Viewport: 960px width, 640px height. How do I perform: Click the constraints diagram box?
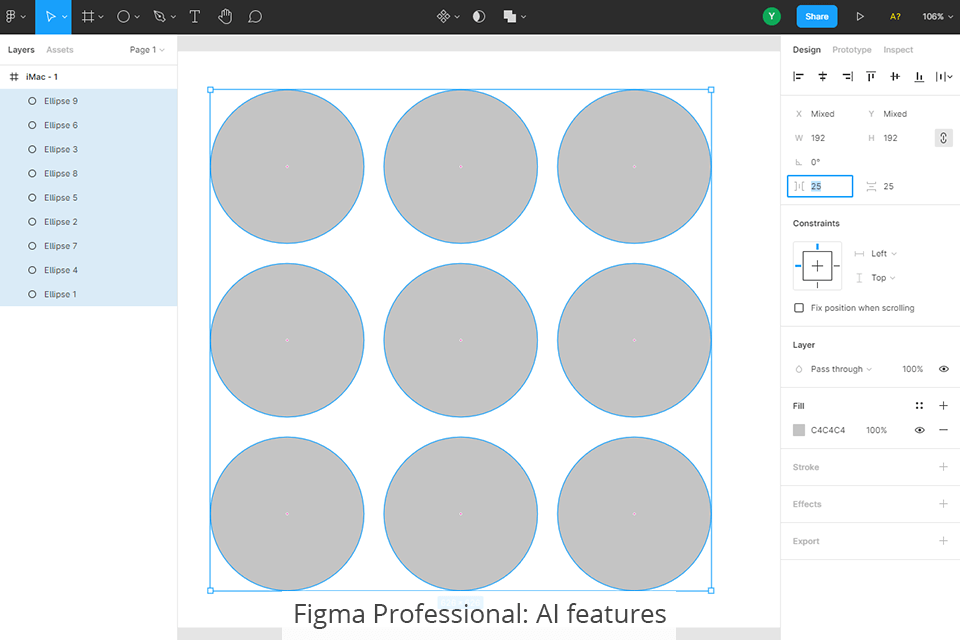(x=817, y=265)
